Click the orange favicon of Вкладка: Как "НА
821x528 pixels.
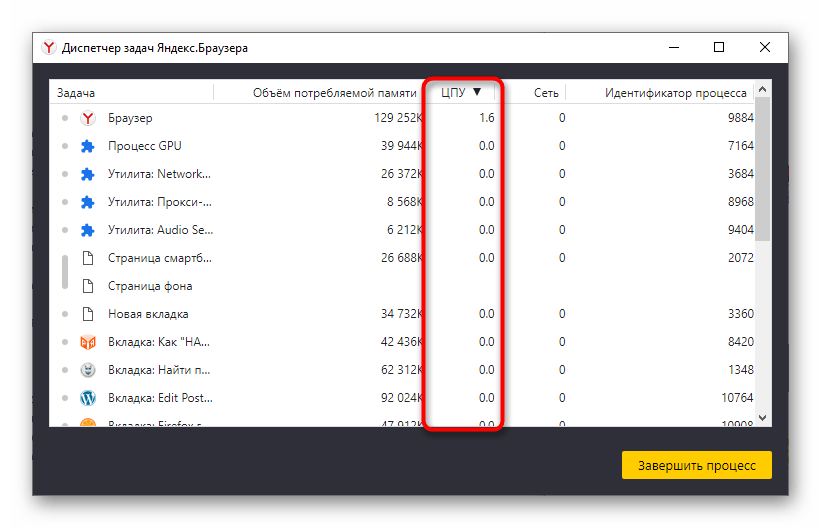click(x=88, y=343)
